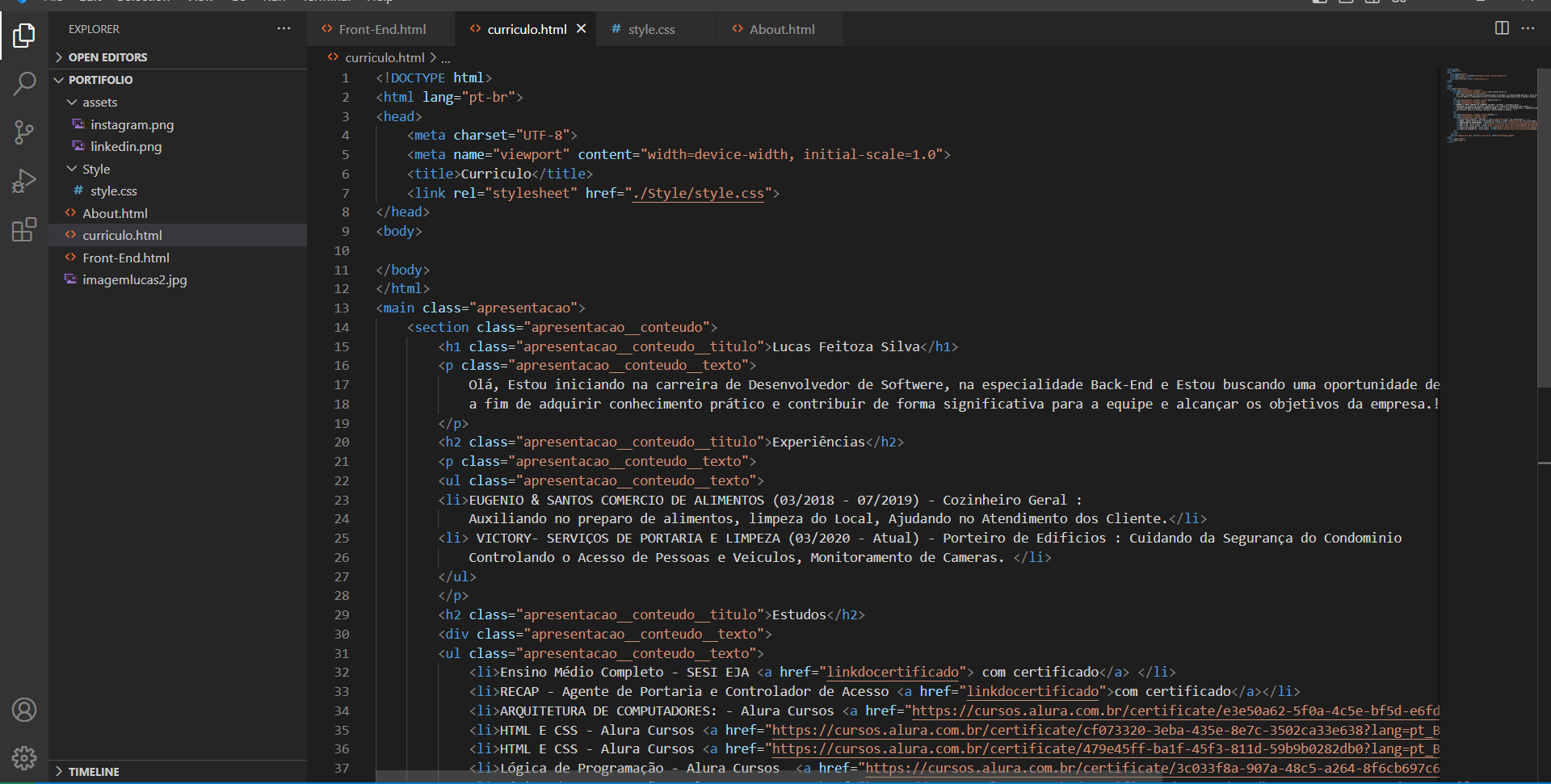Viewport: 1551px width, 784px height.
Task: Click the Alura certificate URL on line 36
Action: (x=1106, y=748)
